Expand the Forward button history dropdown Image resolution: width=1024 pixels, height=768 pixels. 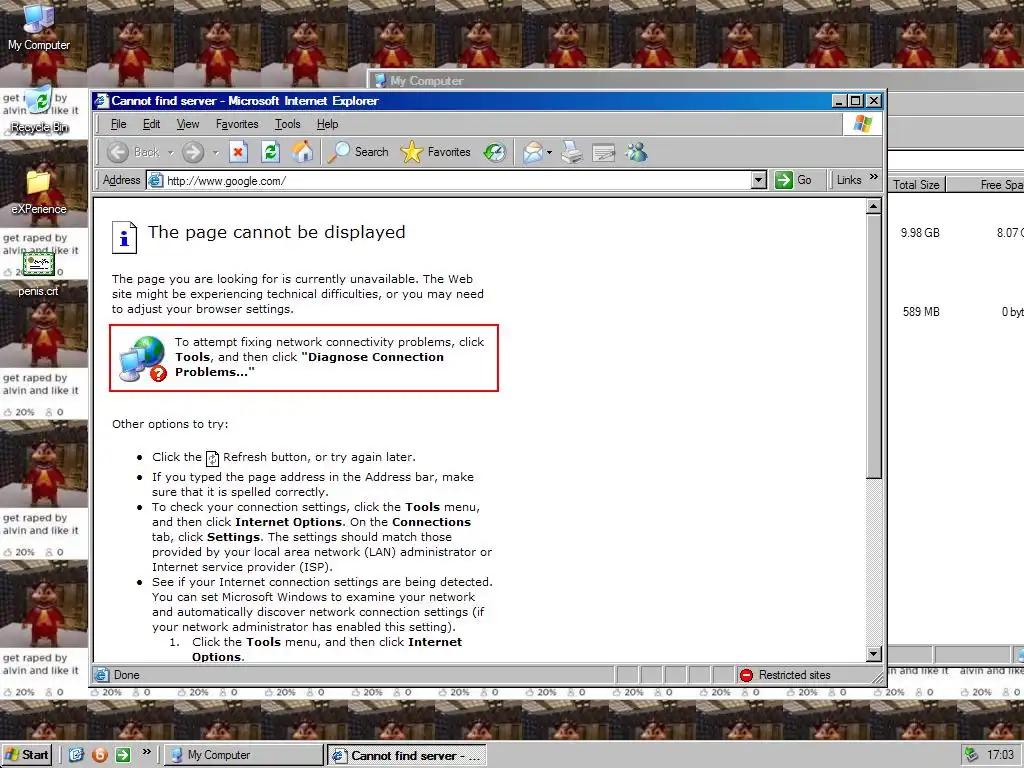[x=216, y=153]
